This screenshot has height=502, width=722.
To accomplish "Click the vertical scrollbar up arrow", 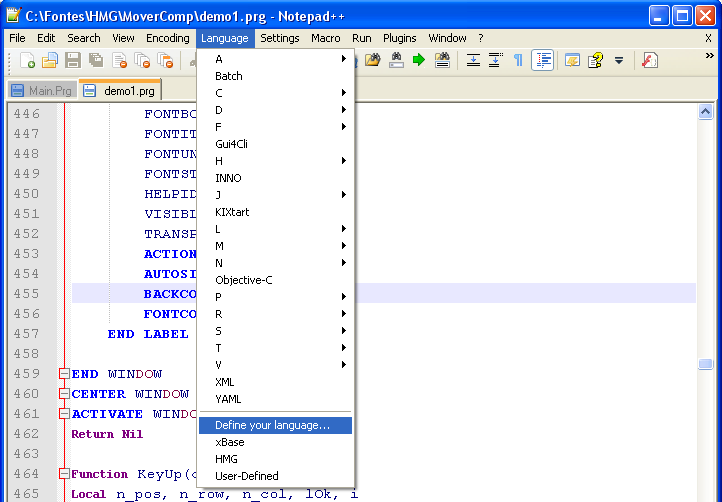I will tap(705, 113).
